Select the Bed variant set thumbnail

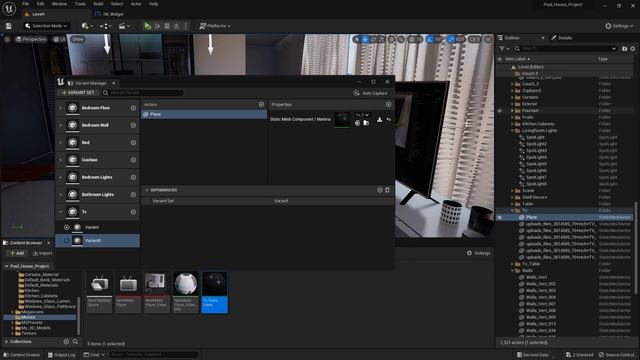coord(73,142)
